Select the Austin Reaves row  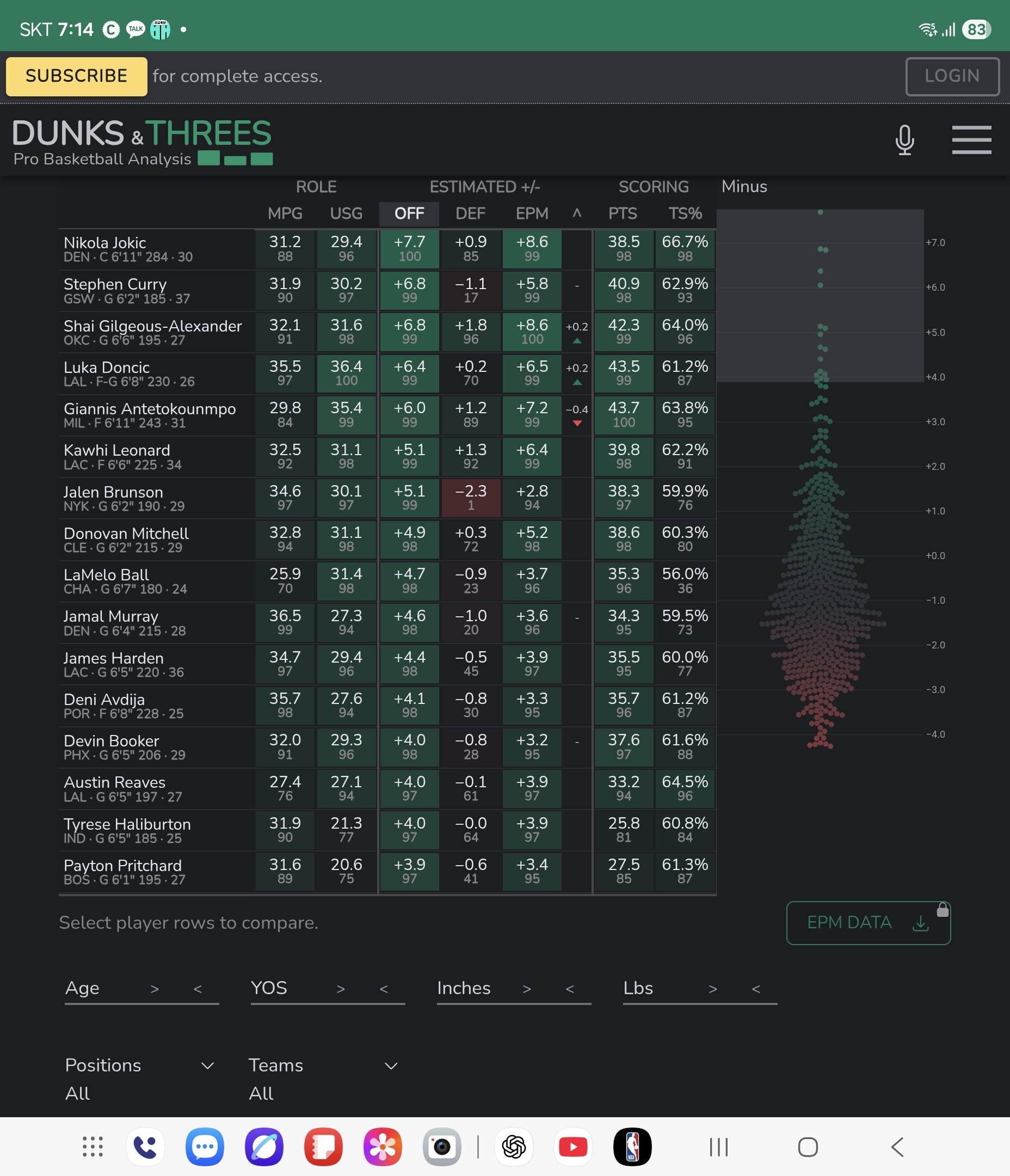point(387,789)
